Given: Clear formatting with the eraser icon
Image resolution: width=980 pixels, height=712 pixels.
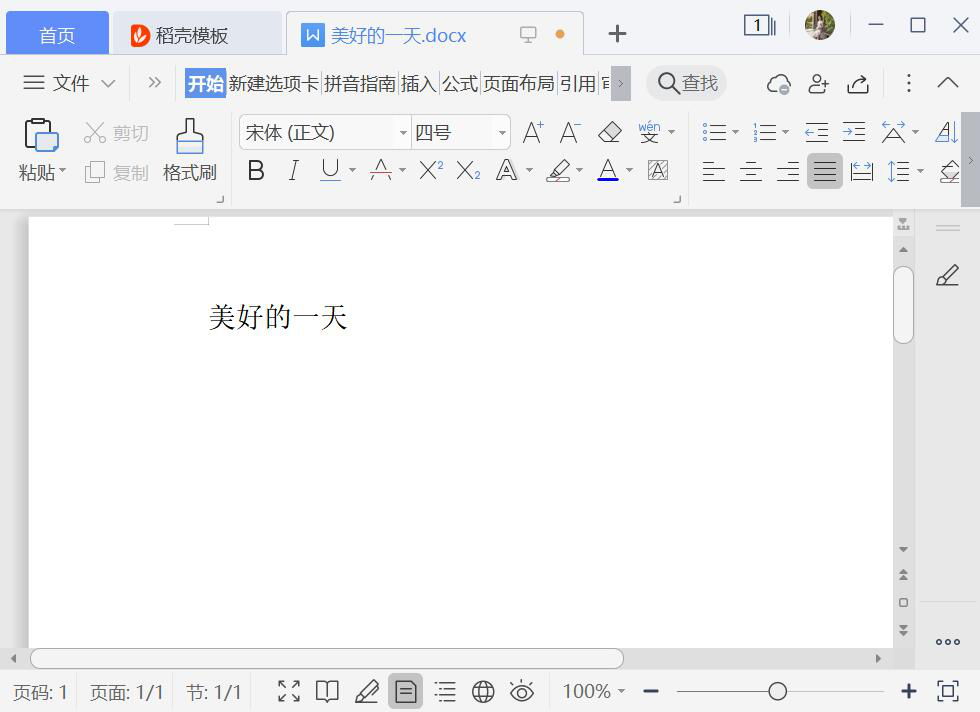Looking at the screenshot, I should click(x=609, y=133).
